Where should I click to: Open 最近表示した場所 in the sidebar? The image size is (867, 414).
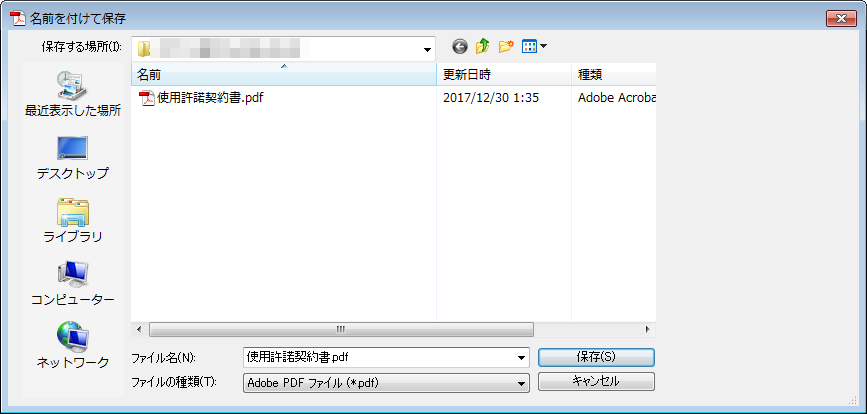tap(72, 94)
